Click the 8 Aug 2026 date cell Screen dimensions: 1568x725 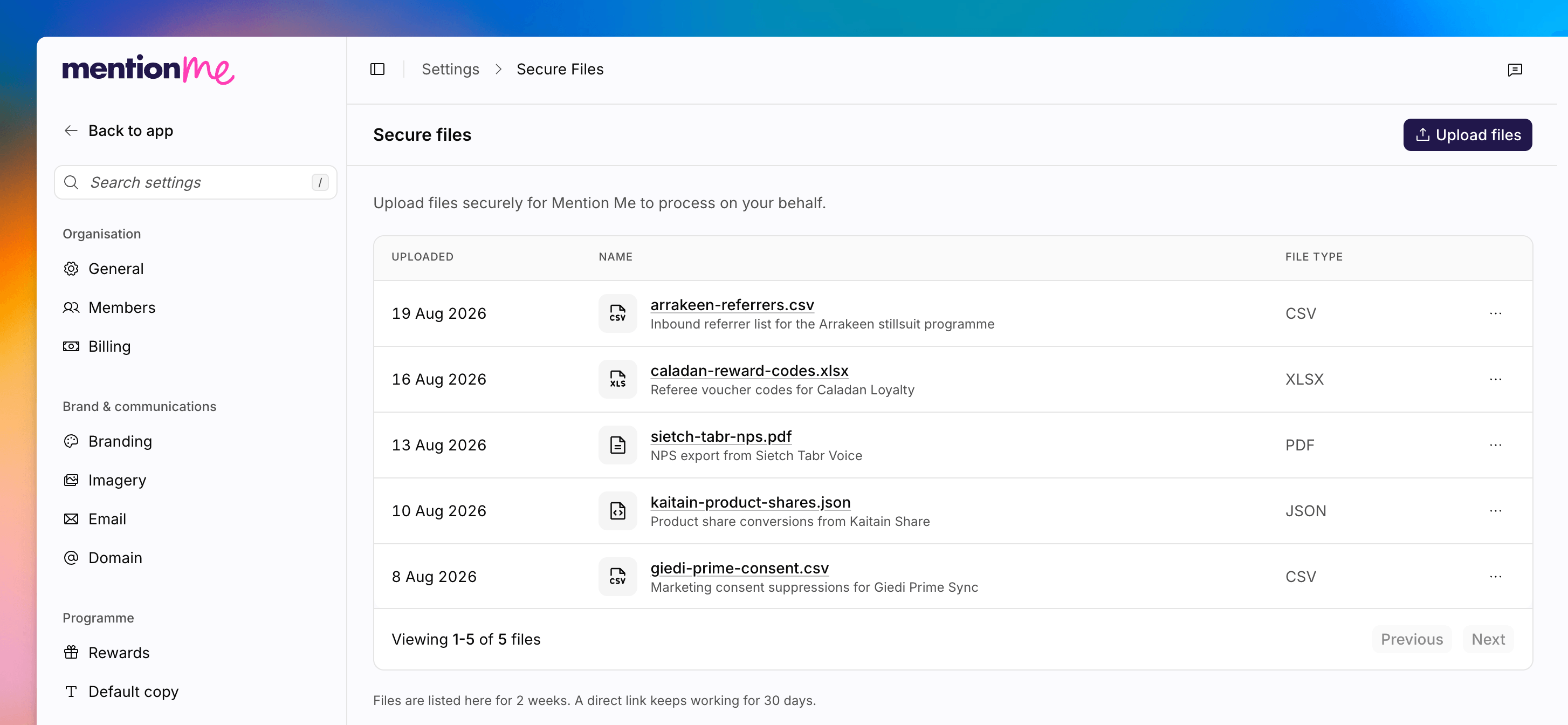point(434,577)
